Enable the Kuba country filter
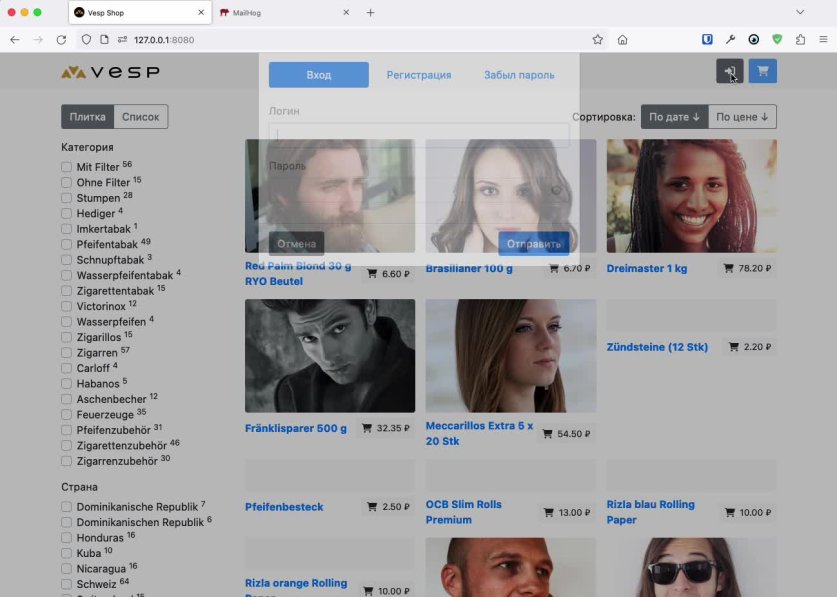This screenshot has height=597, width=837. 66,553
